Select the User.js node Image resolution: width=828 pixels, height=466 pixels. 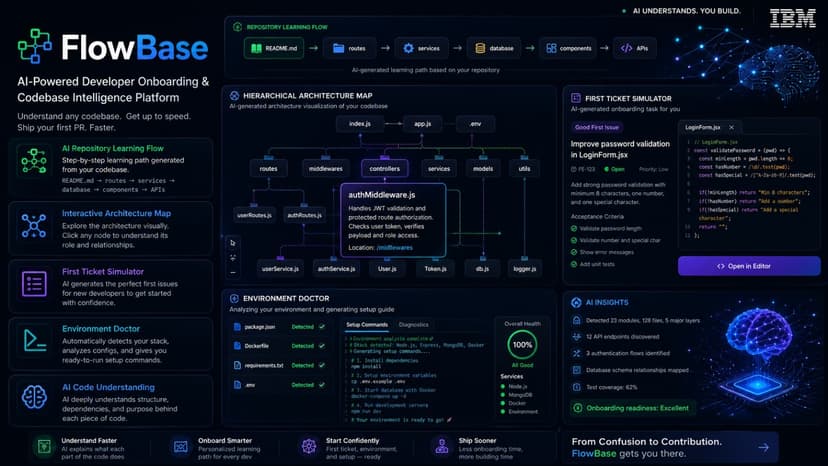[387, 269]
